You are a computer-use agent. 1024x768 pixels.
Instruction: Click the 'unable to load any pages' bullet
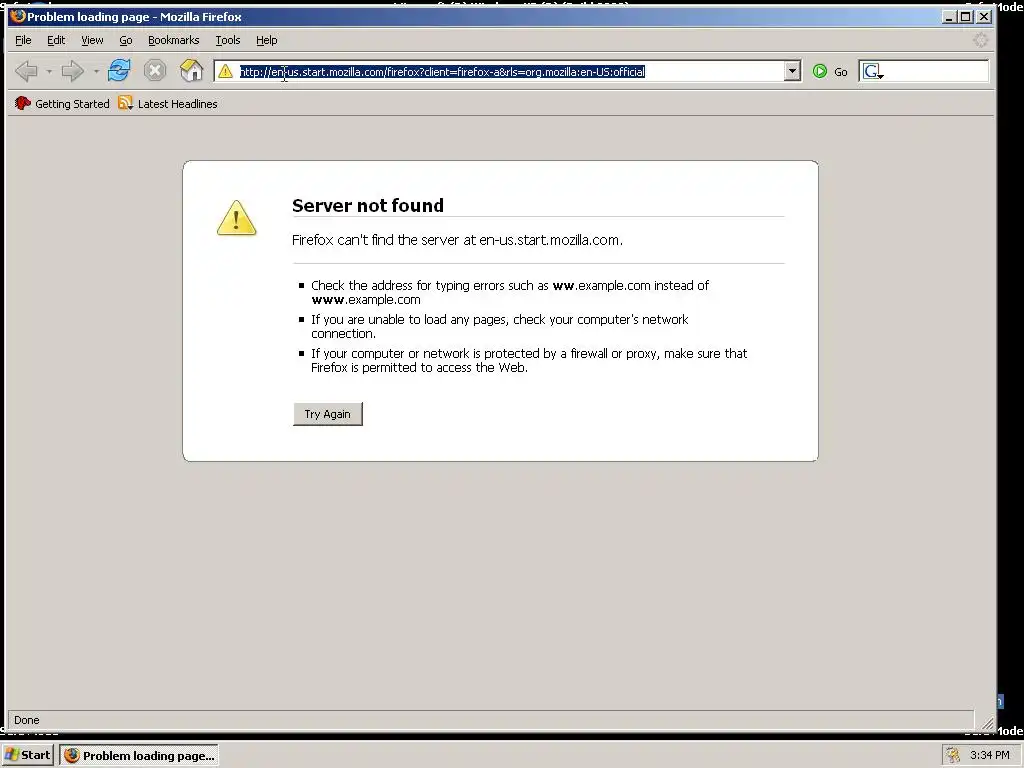tap(500, 327)
